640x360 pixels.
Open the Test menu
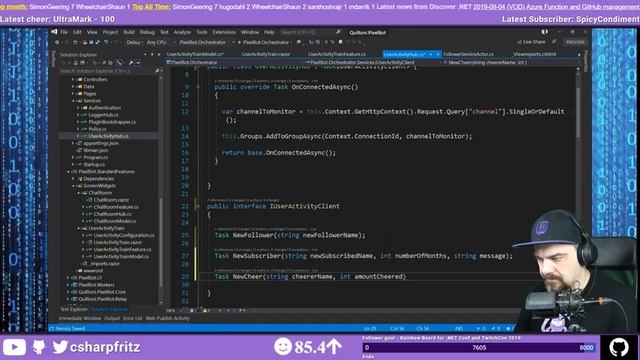164,32
